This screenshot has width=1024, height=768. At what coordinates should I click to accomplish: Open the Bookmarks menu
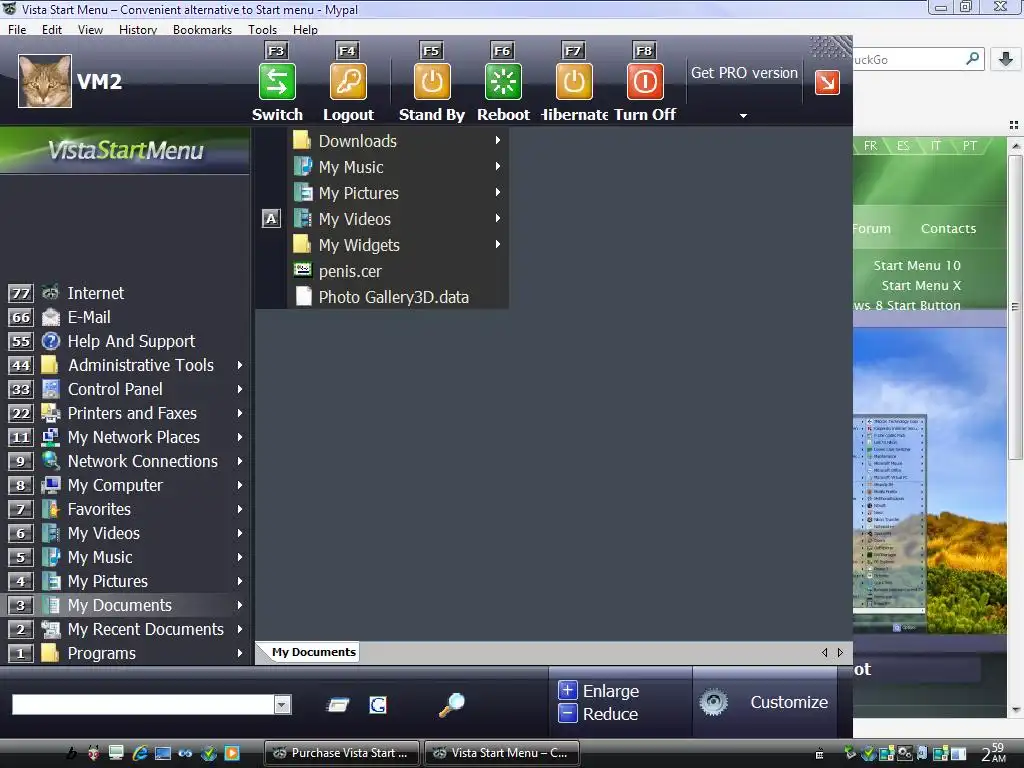point(202,29)
